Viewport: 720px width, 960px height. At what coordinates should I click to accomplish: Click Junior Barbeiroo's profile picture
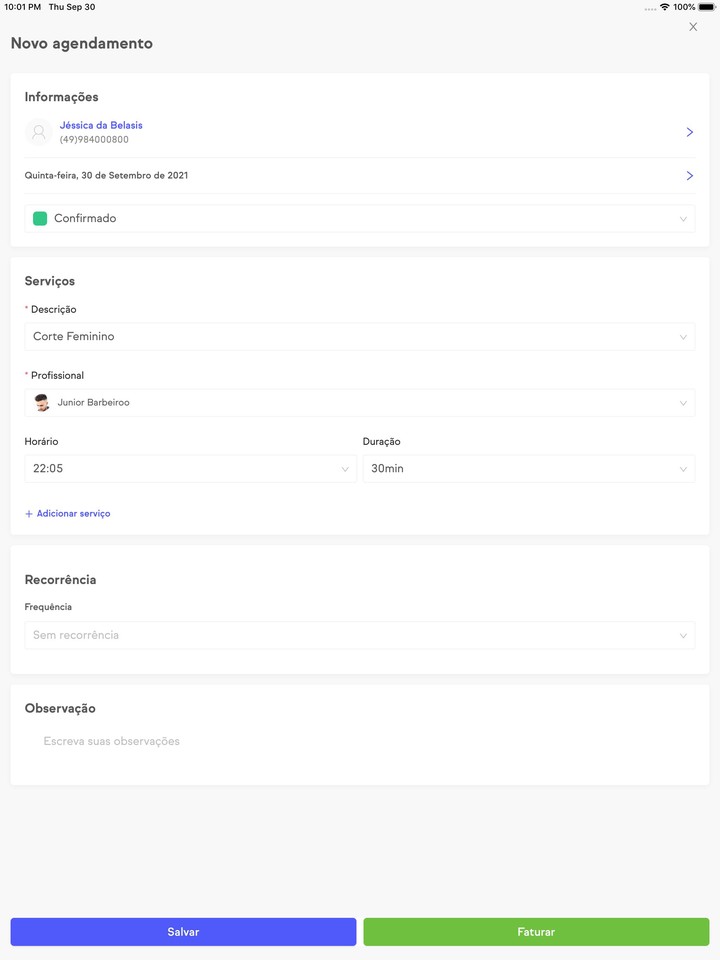(x=41, y=403)
